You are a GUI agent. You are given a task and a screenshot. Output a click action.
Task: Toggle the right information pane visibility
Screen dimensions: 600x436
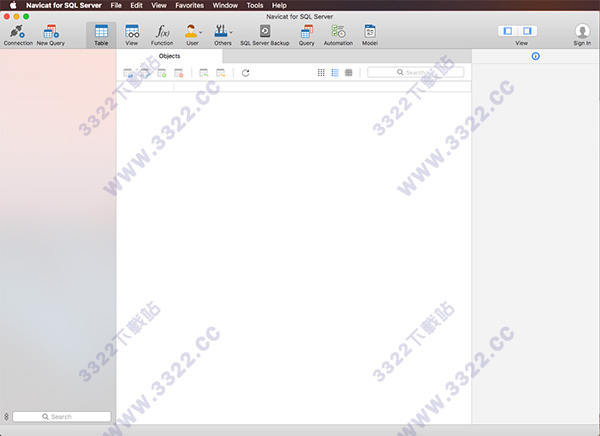pyautogui.click(x=527, y=31)
